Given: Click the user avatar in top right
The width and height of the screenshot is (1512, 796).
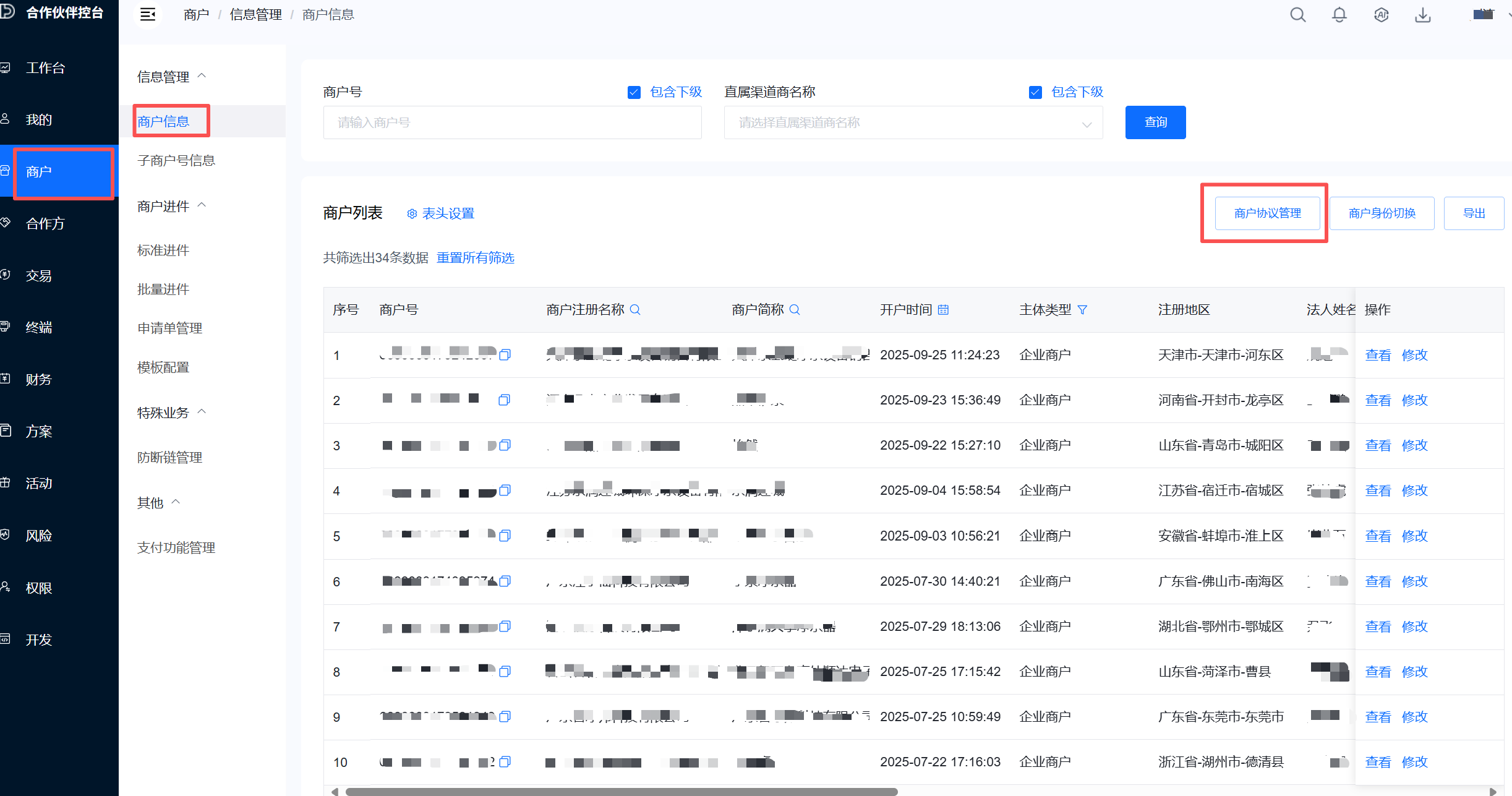Looking at the screenshot, I should point(1483,14).
